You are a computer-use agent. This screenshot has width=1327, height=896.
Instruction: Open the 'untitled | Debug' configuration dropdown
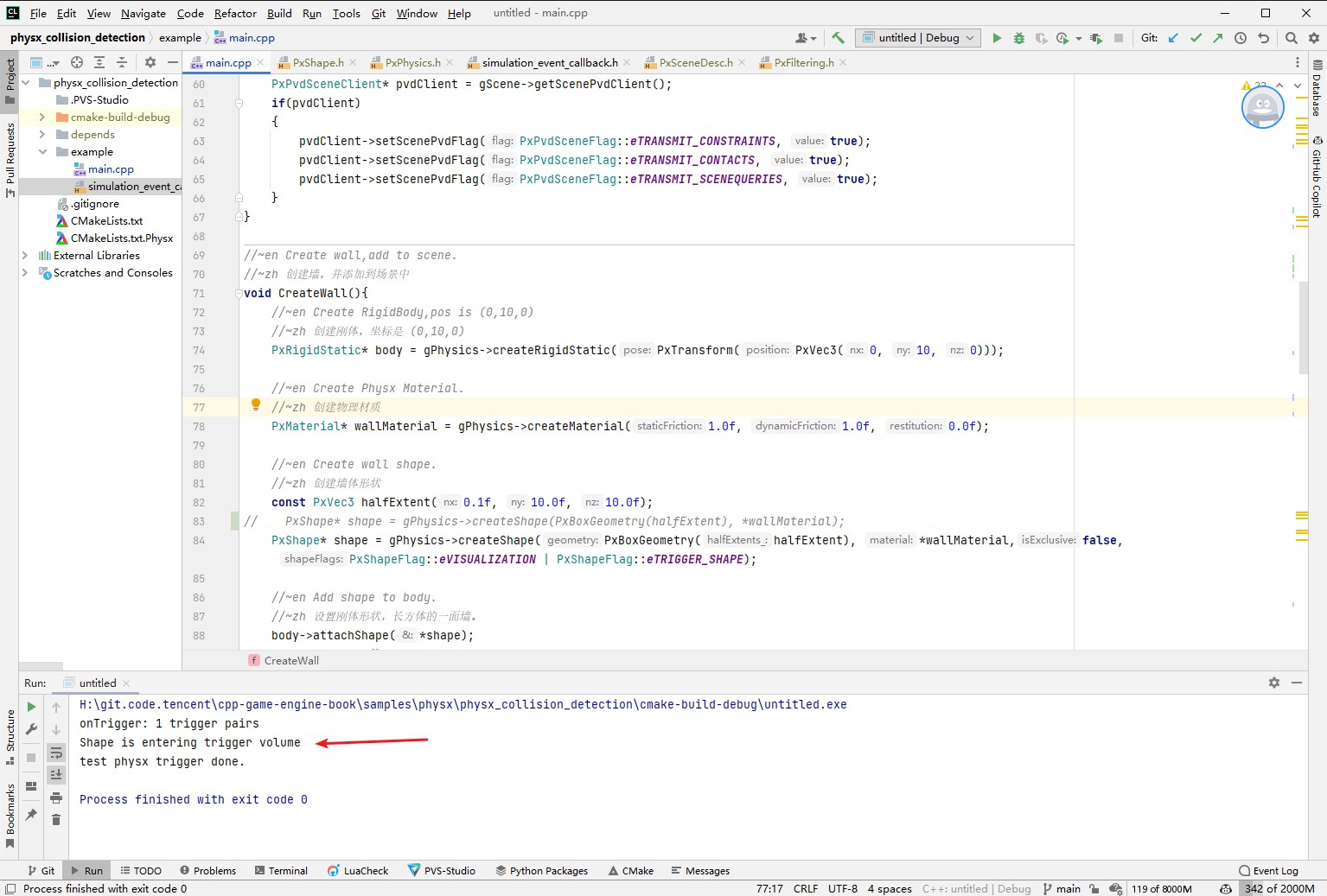[918, 38]
